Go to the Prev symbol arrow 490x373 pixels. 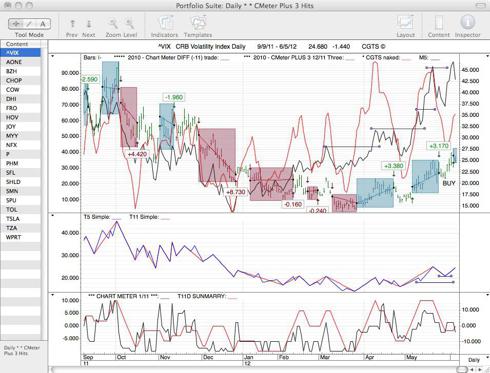pos(72,24)
